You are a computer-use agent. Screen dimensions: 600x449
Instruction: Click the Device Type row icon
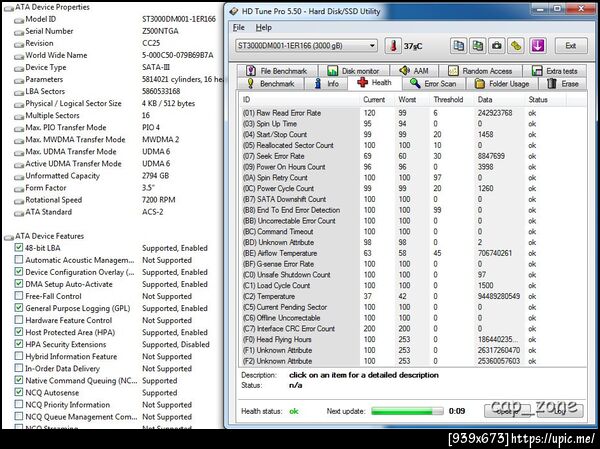coord(19,68)
